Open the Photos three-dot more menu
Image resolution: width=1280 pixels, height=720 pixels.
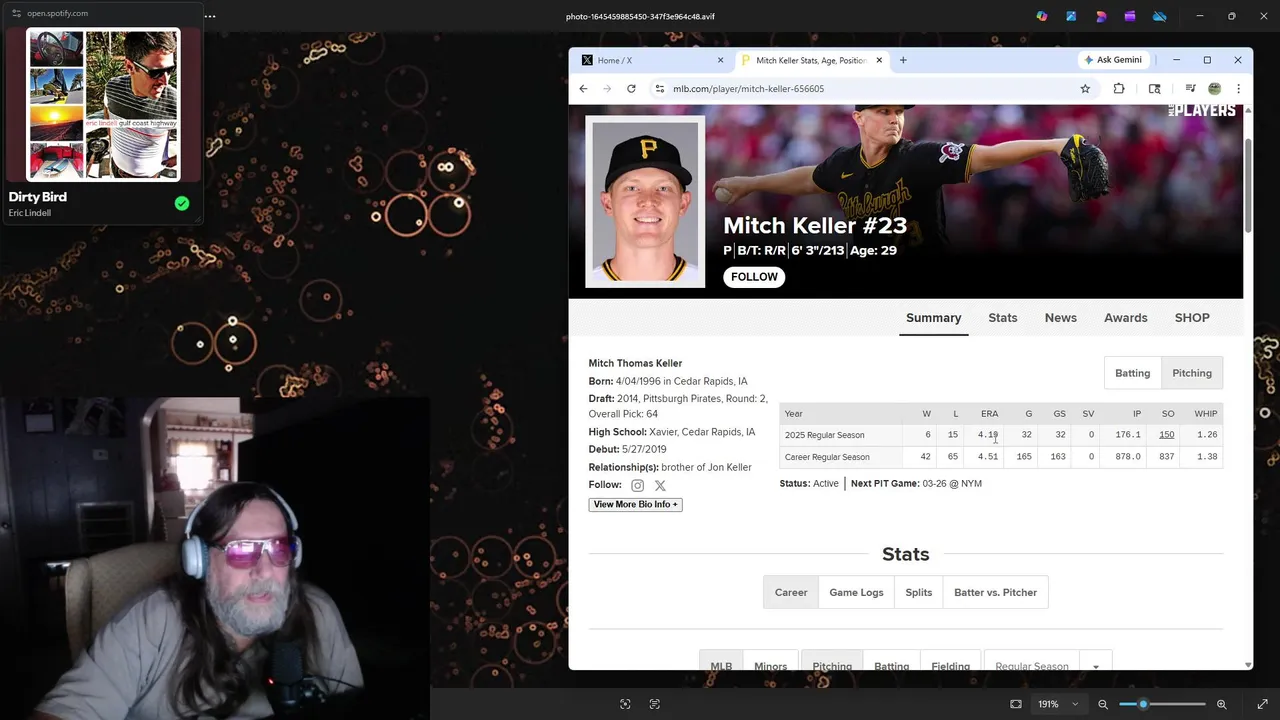(x=209, y=16)
